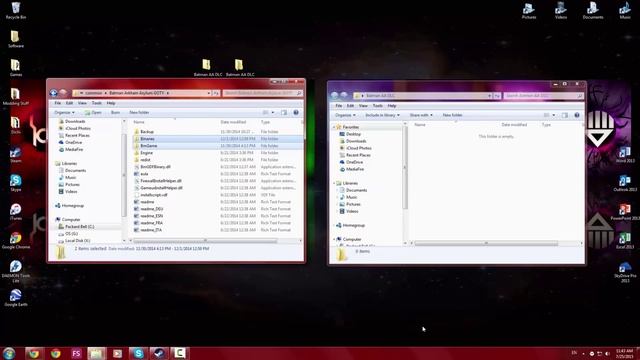Open the Organize dropdown in the Batman AA DLC window
This screenshot has height=360, width=640.
tap(345, 115)
